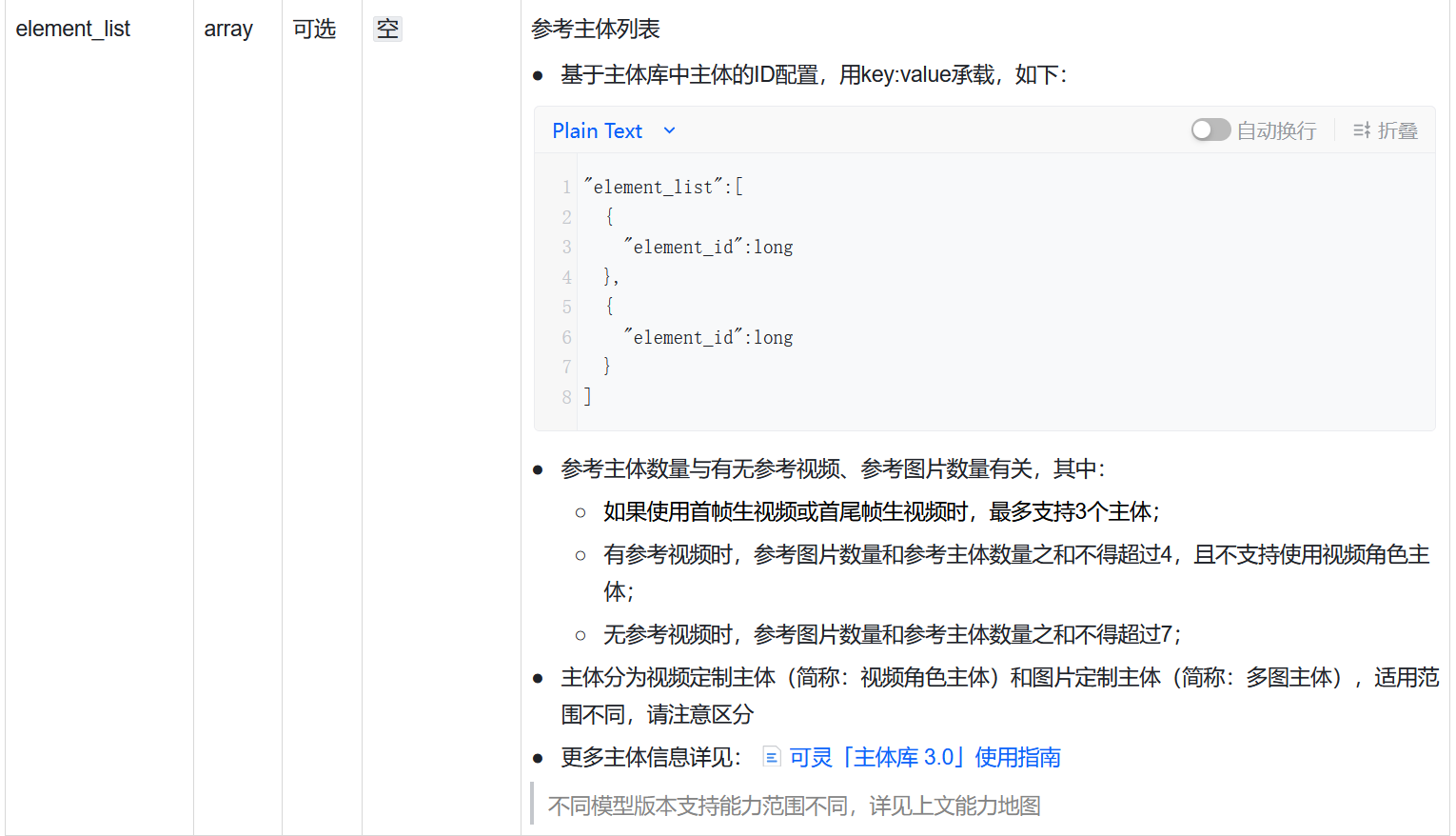Viewport: 1456px width, 836px height.
Task: Click the "element_id":long code on line 6
Action: pyautogui.click(x=708, y=338)
